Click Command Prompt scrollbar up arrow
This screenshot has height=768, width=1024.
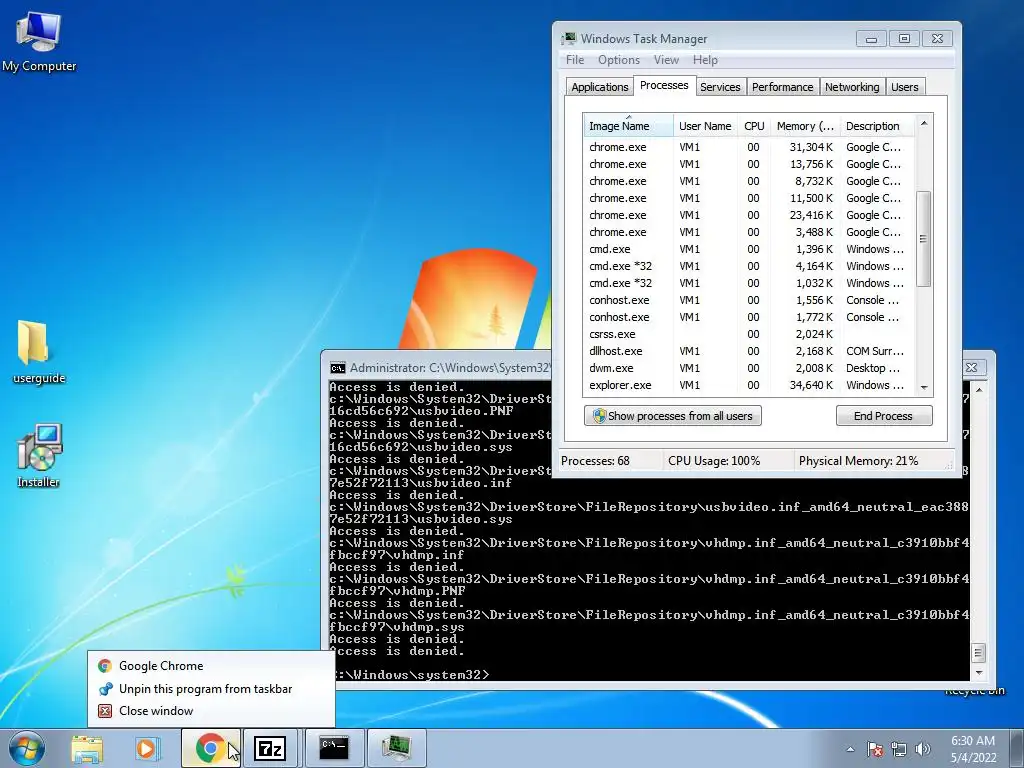978,390
